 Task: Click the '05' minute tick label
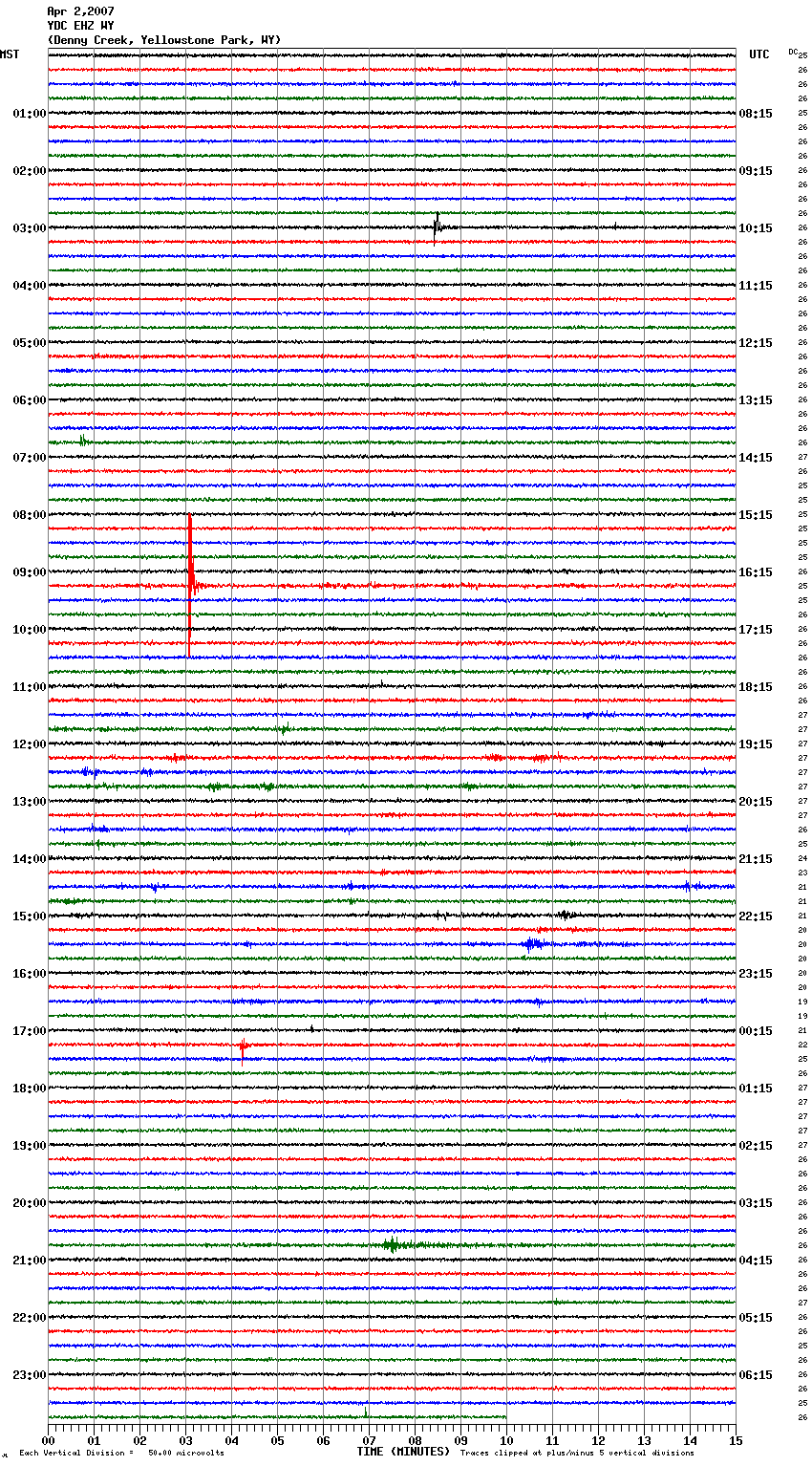click(x=277, y=1440)
